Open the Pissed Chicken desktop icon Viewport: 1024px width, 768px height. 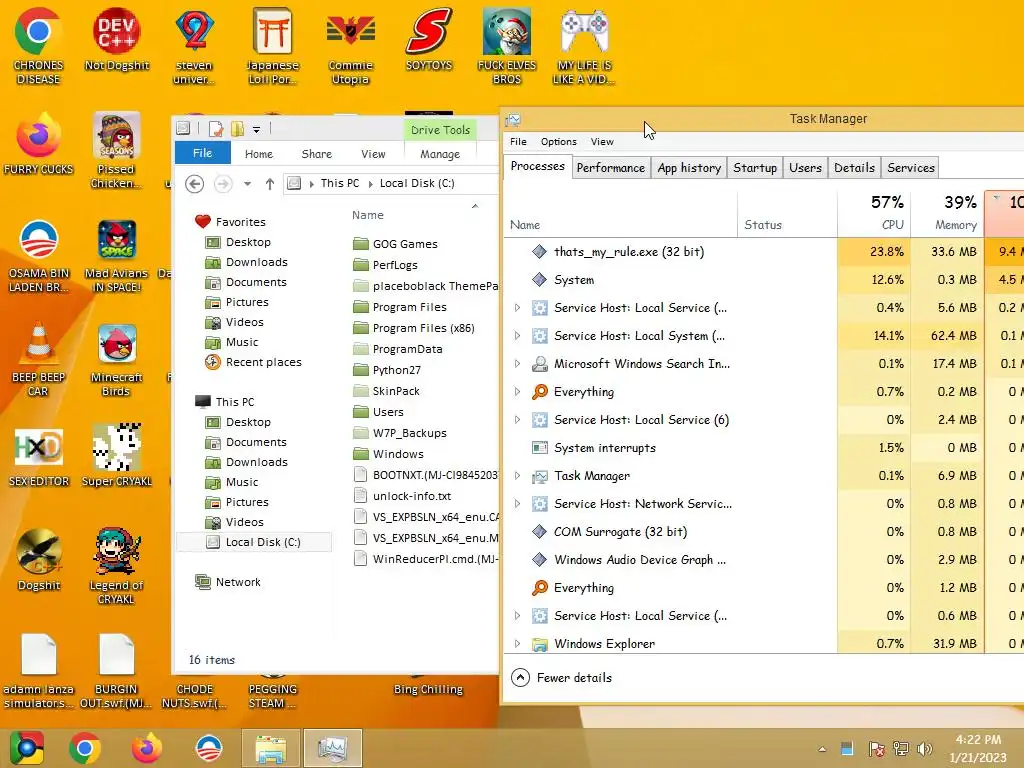[116, 150]
